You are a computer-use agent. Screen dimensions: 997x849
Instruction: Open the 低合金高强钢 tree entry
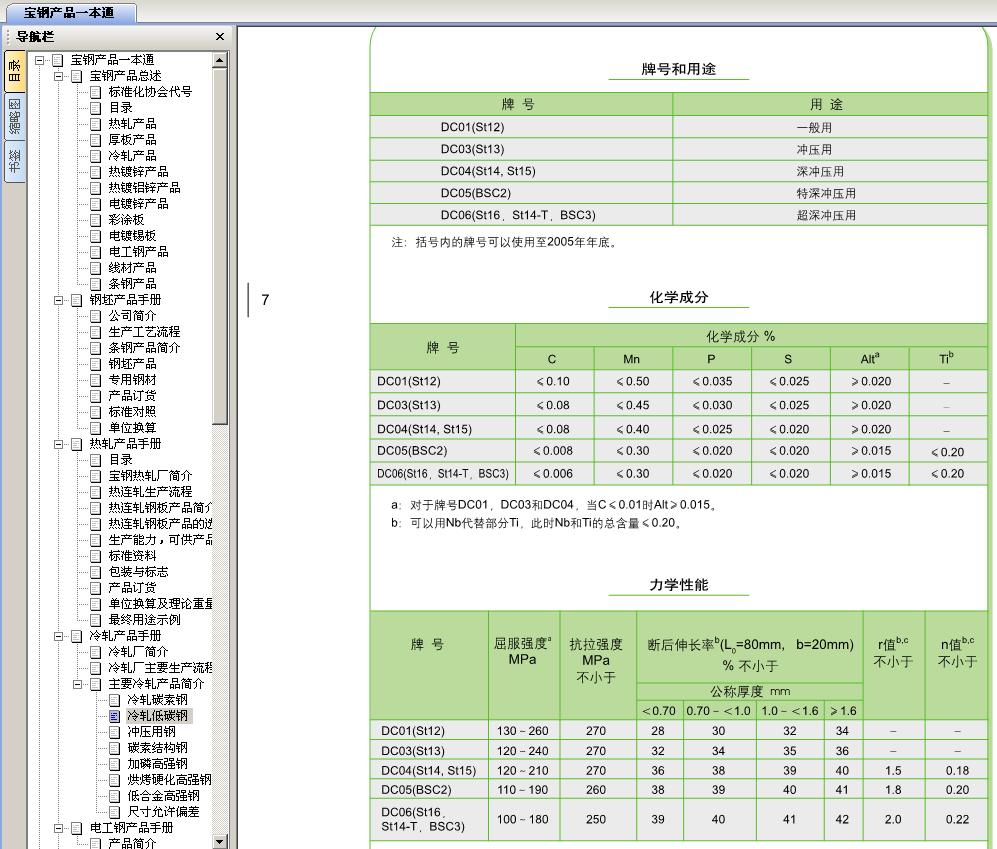163,796
